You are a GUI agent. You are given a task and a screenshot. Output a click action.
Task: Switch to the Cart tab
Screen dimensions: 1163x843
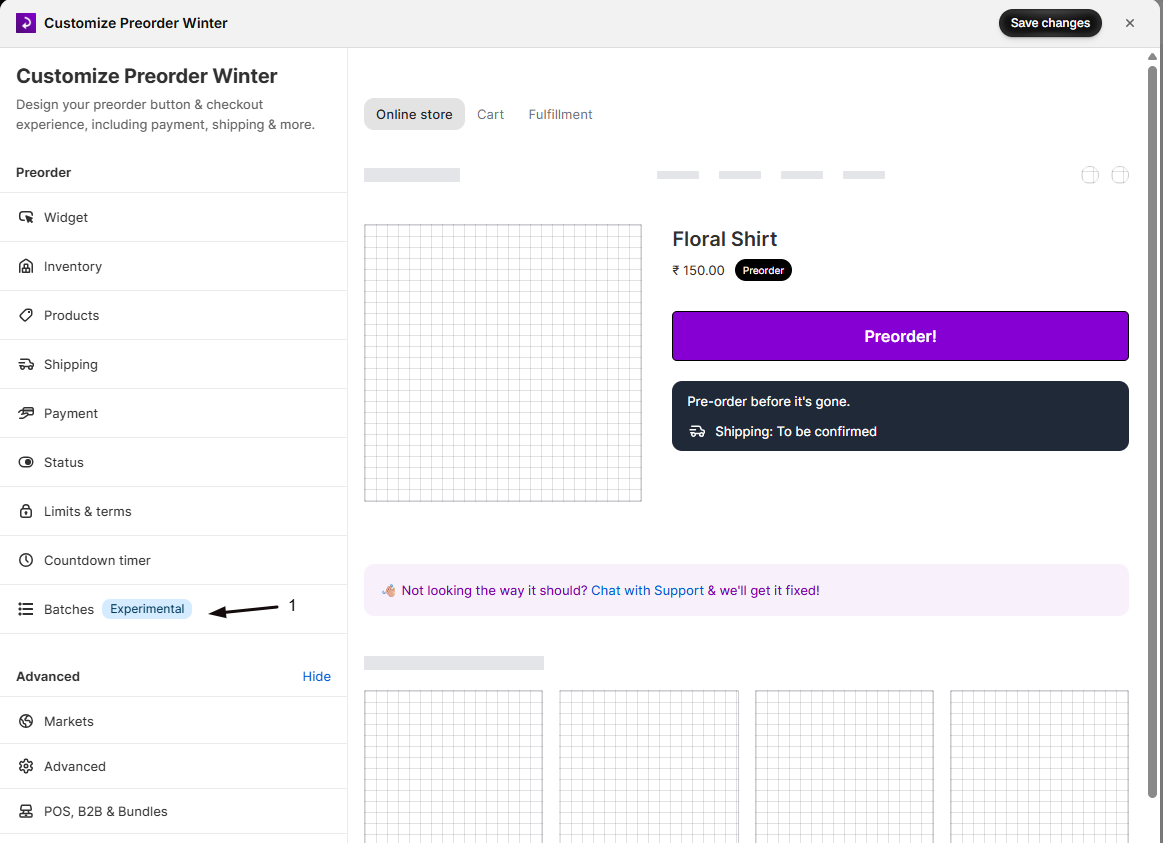(x=490, y=114)
